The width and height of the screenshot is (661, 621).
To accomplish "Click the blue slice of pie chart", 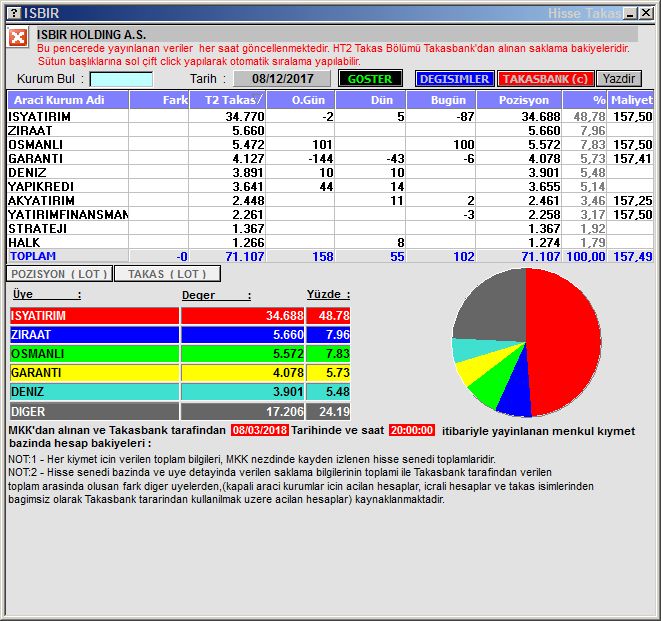I will (x=516, y=394).
